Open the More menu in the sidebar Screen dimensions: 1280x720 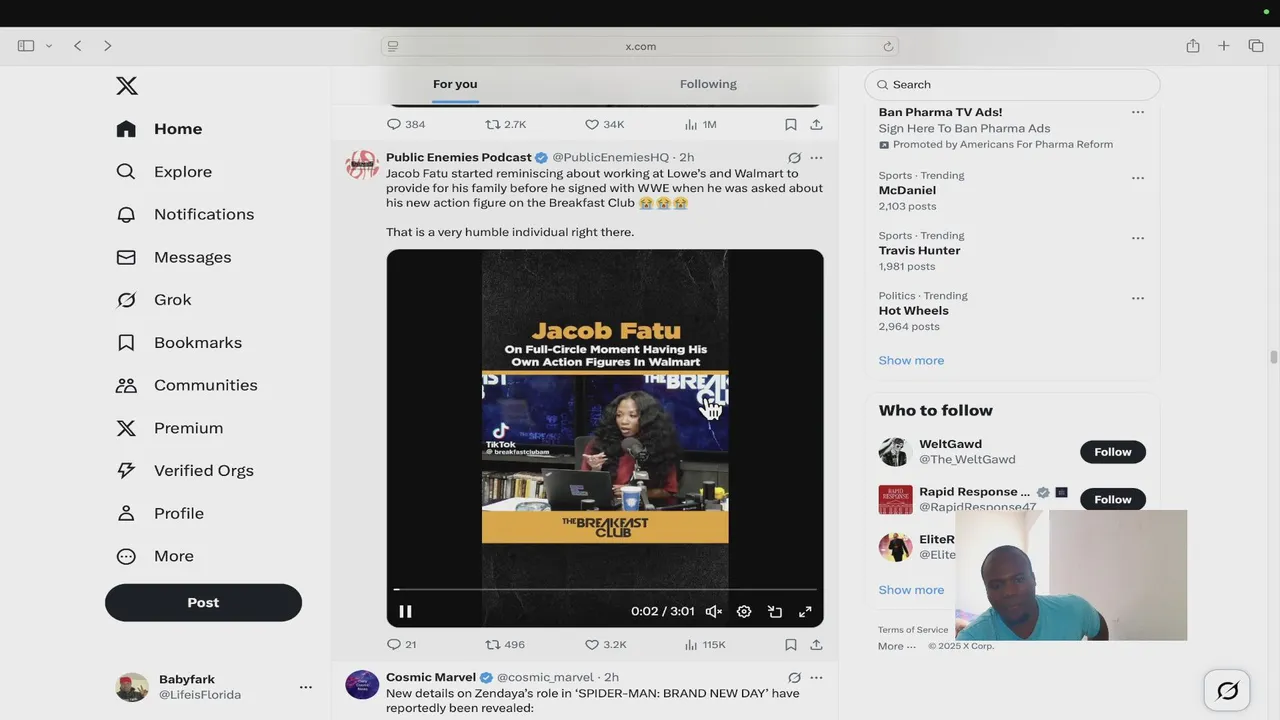pos(155,556)
